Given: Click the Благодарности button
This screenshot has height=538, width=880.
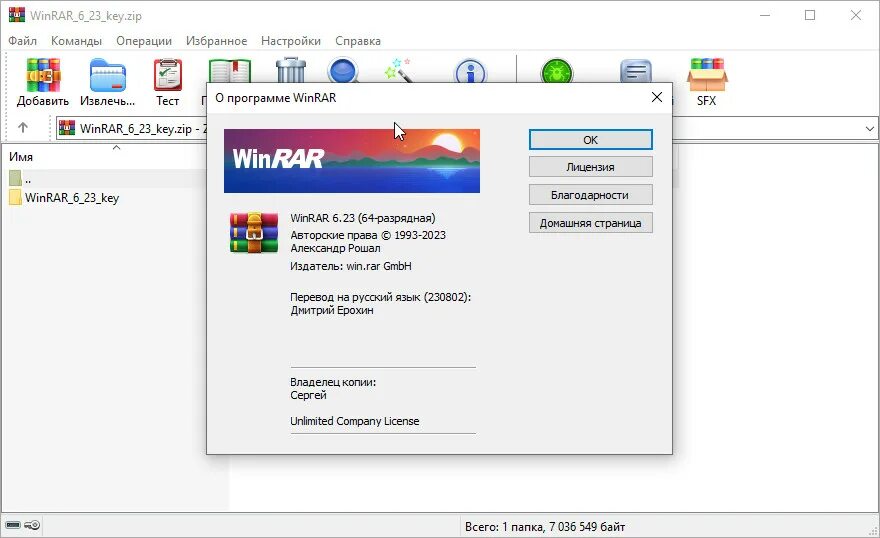Looking at the screenshot, I should (590, 195).
